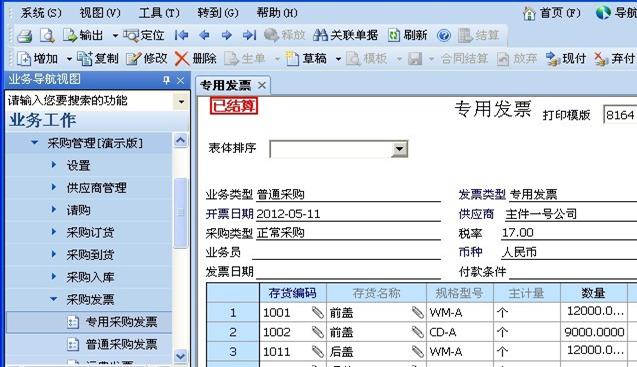The width and height of the screenshot is (637, 367).
Task: Click the 定位 locate button
Action: [x=144, y=36]
